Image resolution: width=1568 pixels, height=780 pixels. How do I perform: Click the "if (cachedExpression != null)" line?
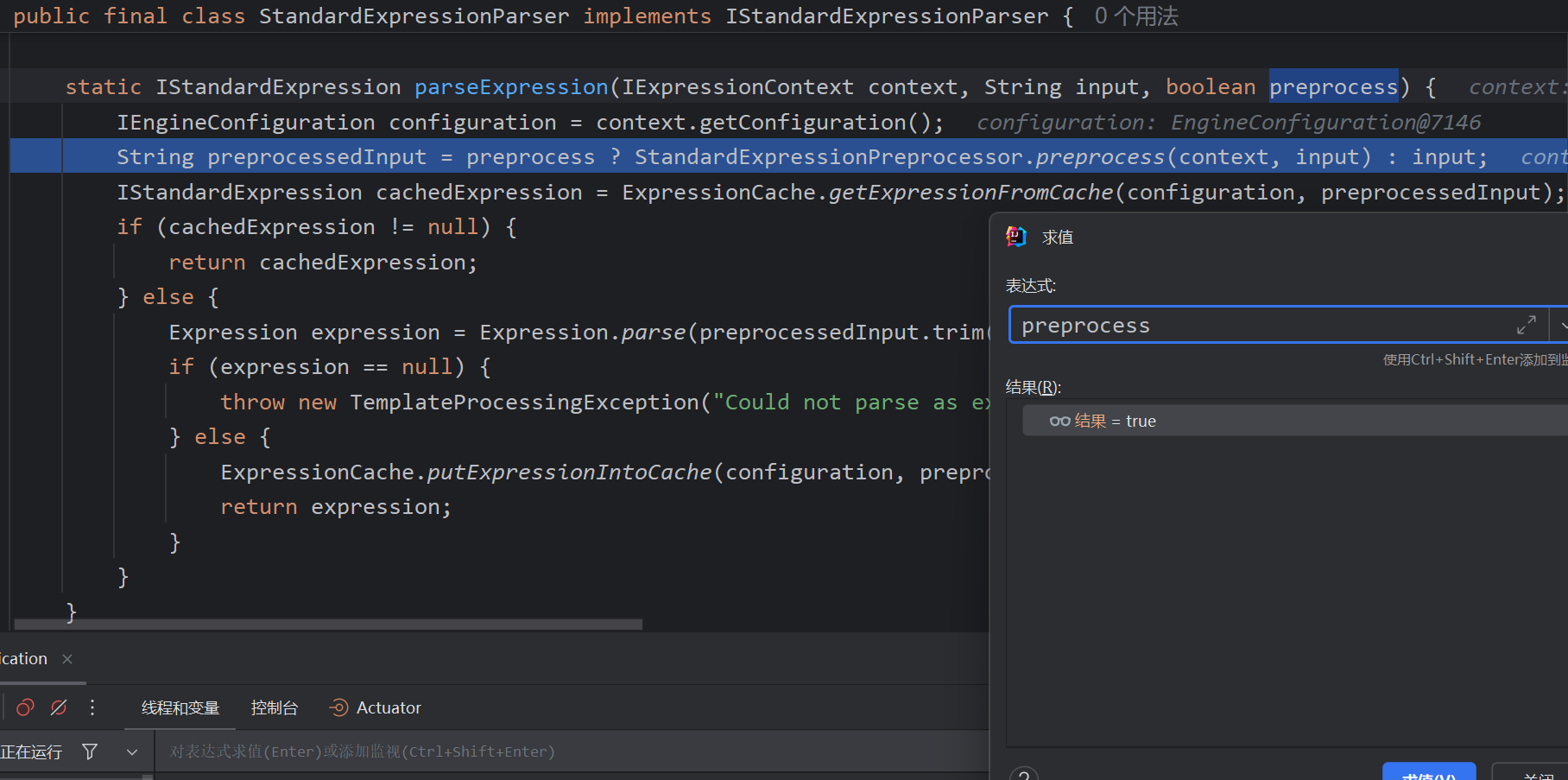click(x=317, y=227)
